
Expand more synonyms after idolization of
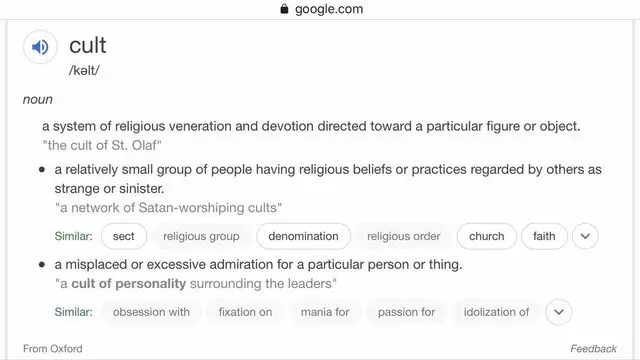coord(559,312)
